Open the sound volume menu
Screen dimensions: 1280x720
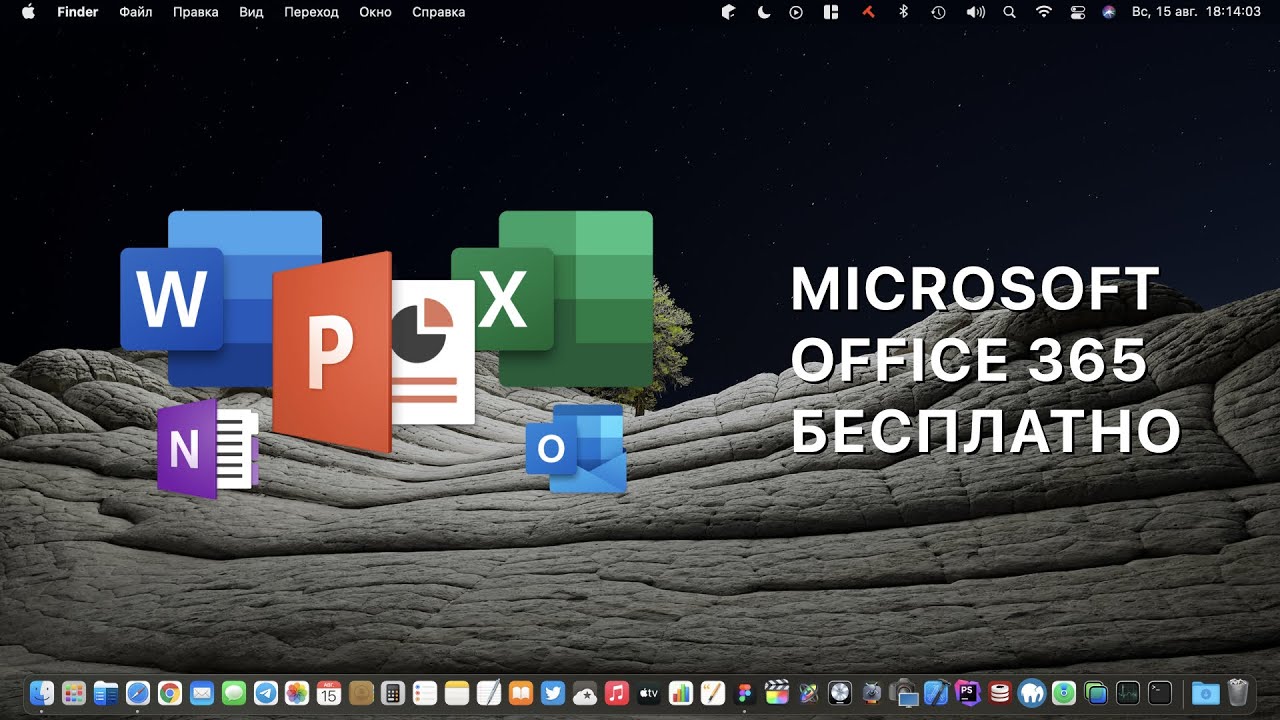coord(974,12)
